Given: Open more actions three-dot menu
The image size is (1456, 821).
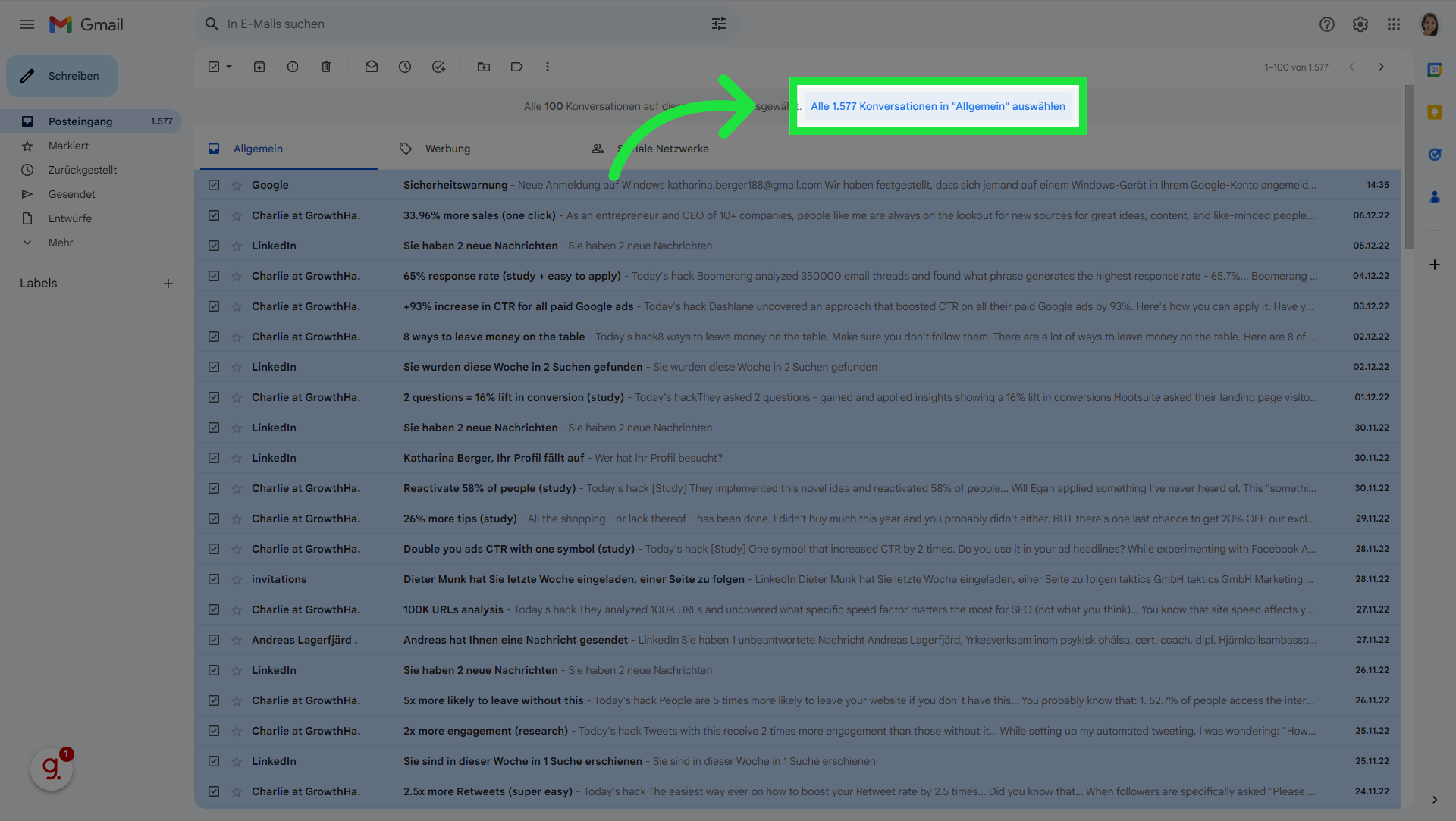Looking at the screenshot, I should 548,67.
